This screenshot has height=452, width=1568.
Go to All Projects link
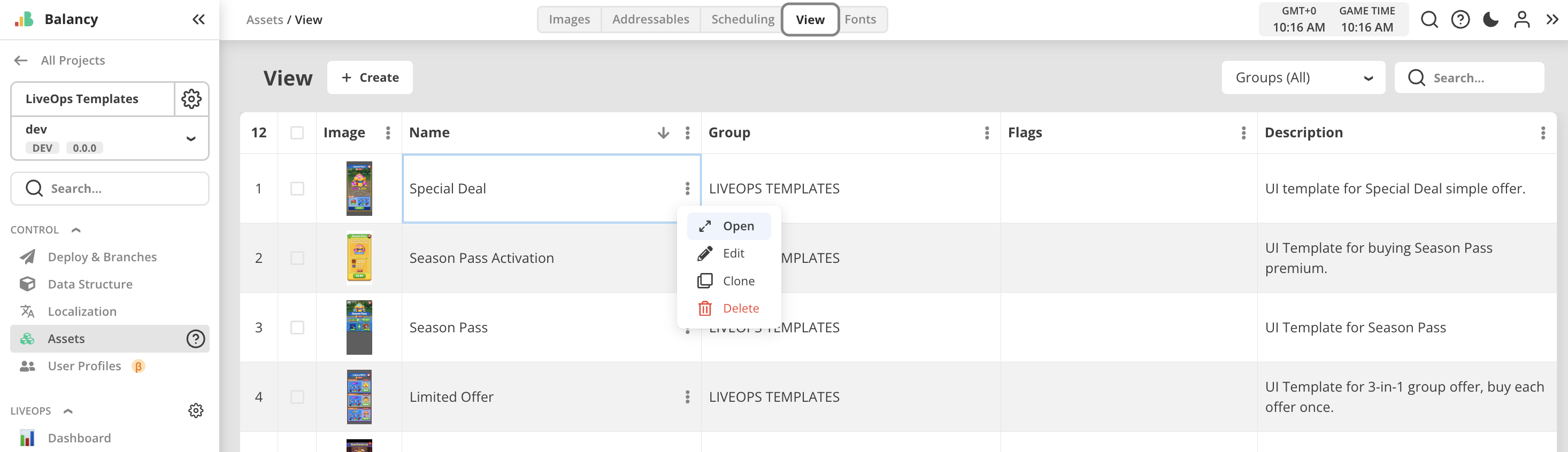tap(73, 60)
